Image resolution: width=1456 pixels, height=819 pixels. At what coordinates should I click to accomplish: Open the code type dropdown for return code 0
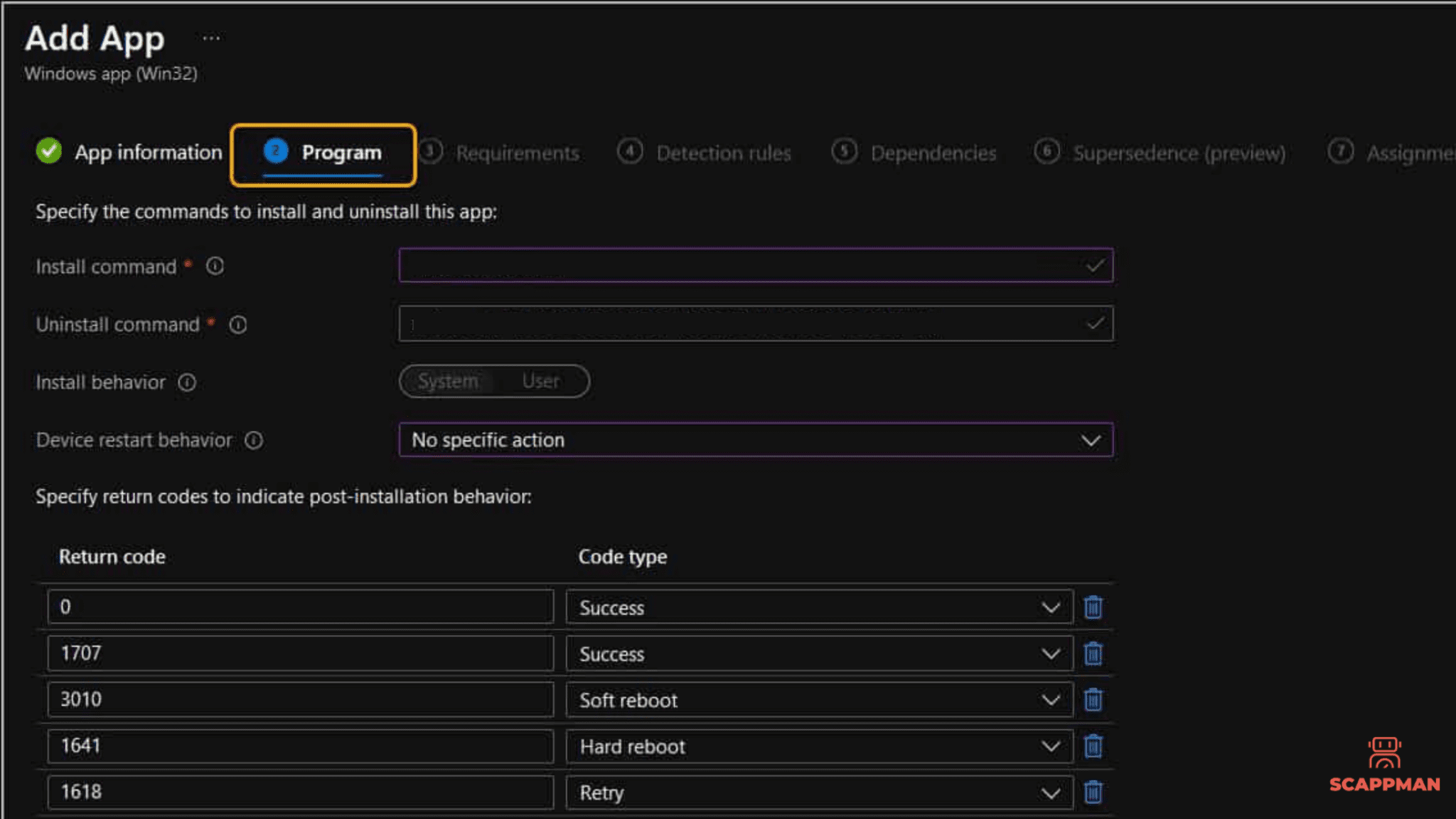point(1051,607)
